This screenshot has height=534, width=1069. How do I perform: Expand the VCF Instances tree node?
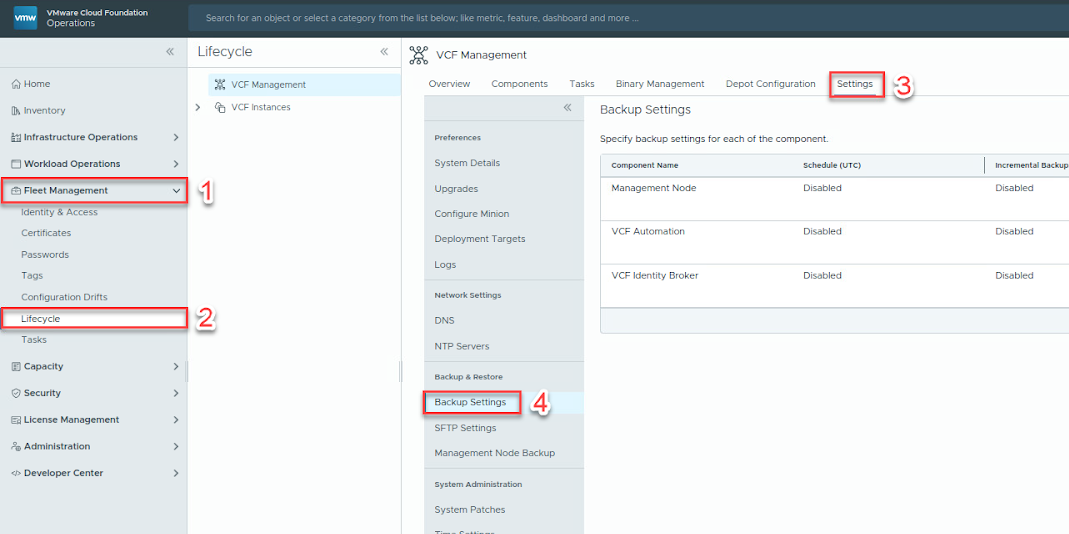[x=198, y=108]
